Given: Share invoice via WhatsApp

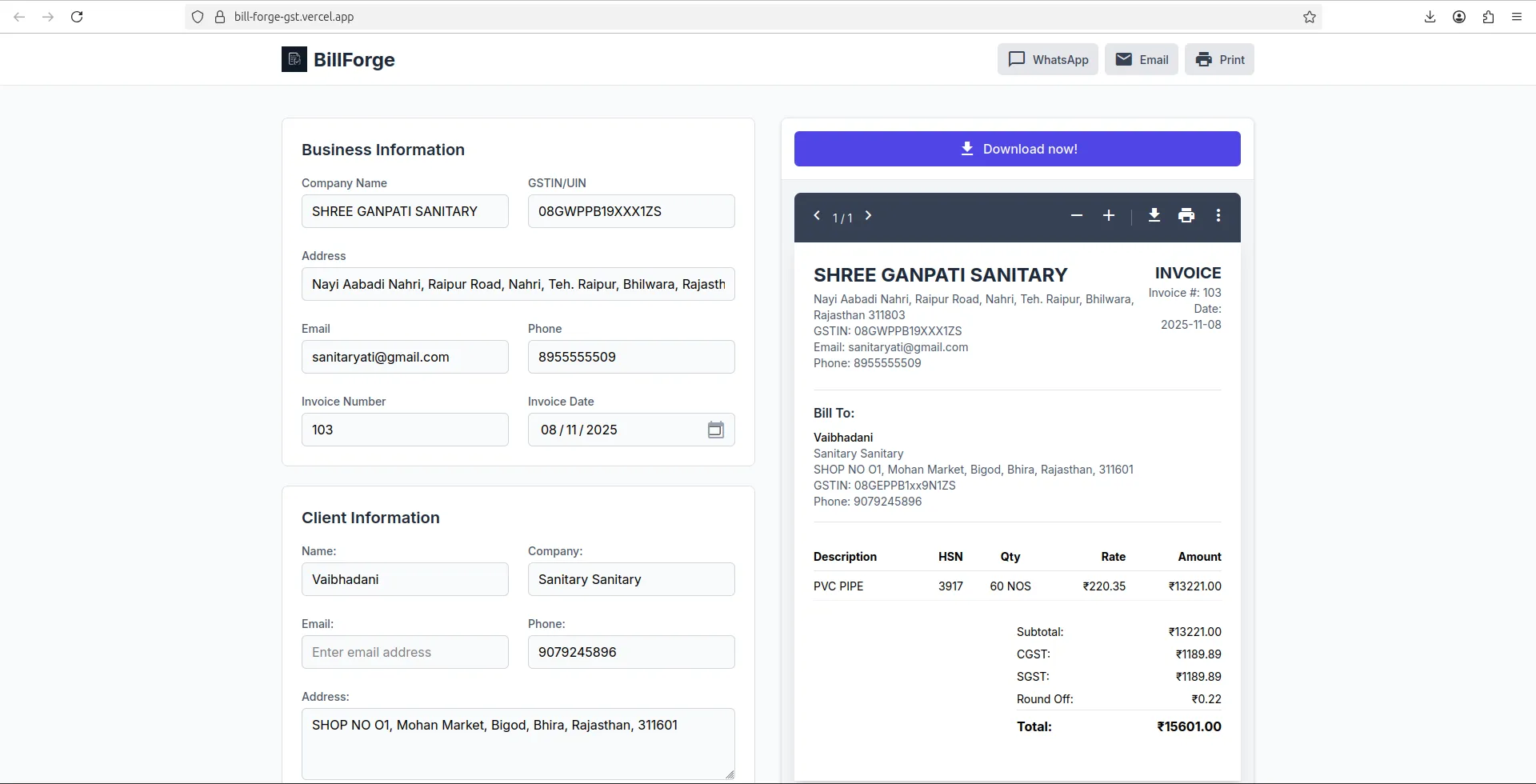Looking at the screenshot, I should pyautogui.click(x=1048, y=58).
